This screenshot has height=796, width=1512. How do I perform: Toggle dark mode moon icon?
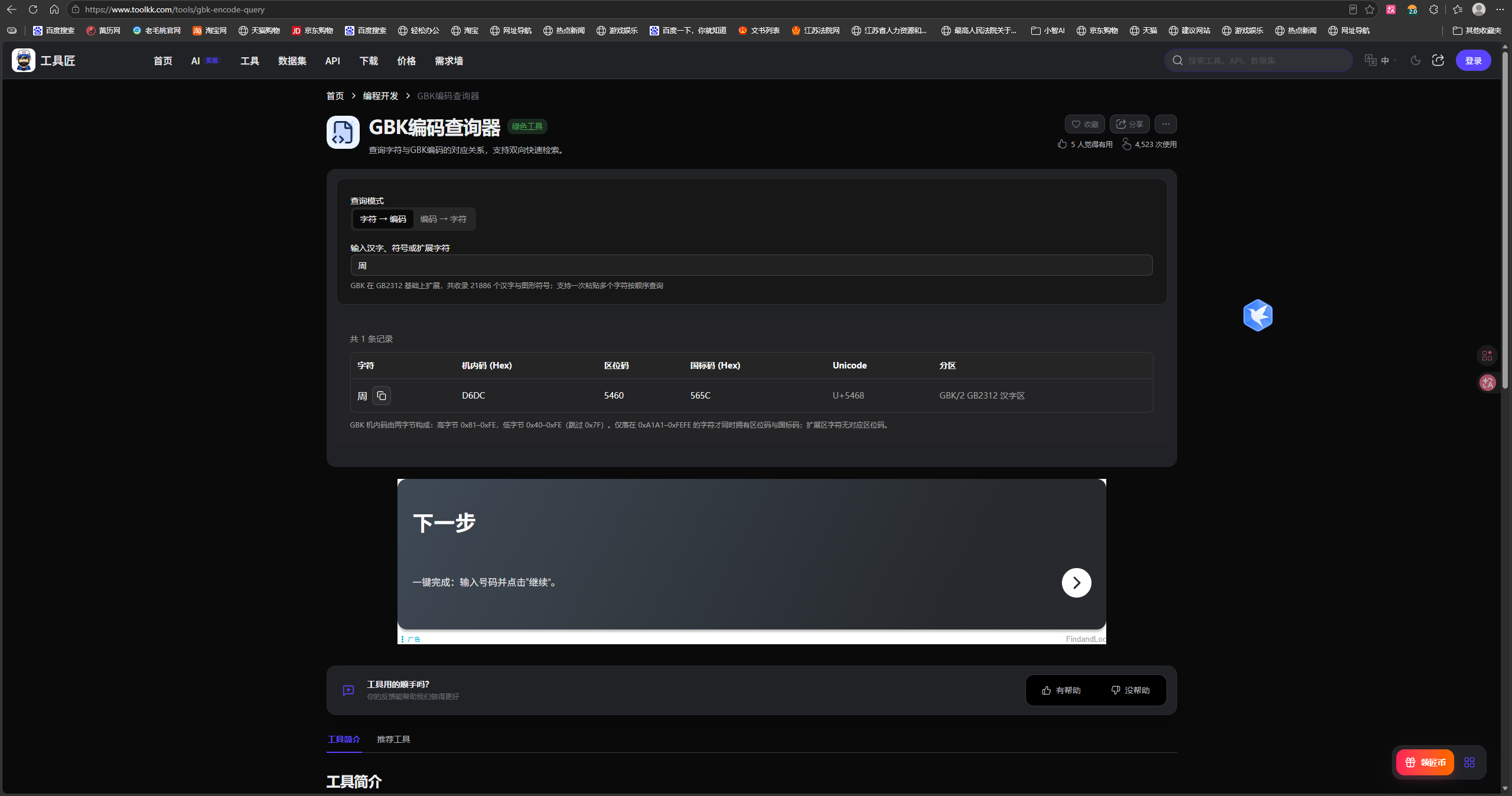point(1416,60)
